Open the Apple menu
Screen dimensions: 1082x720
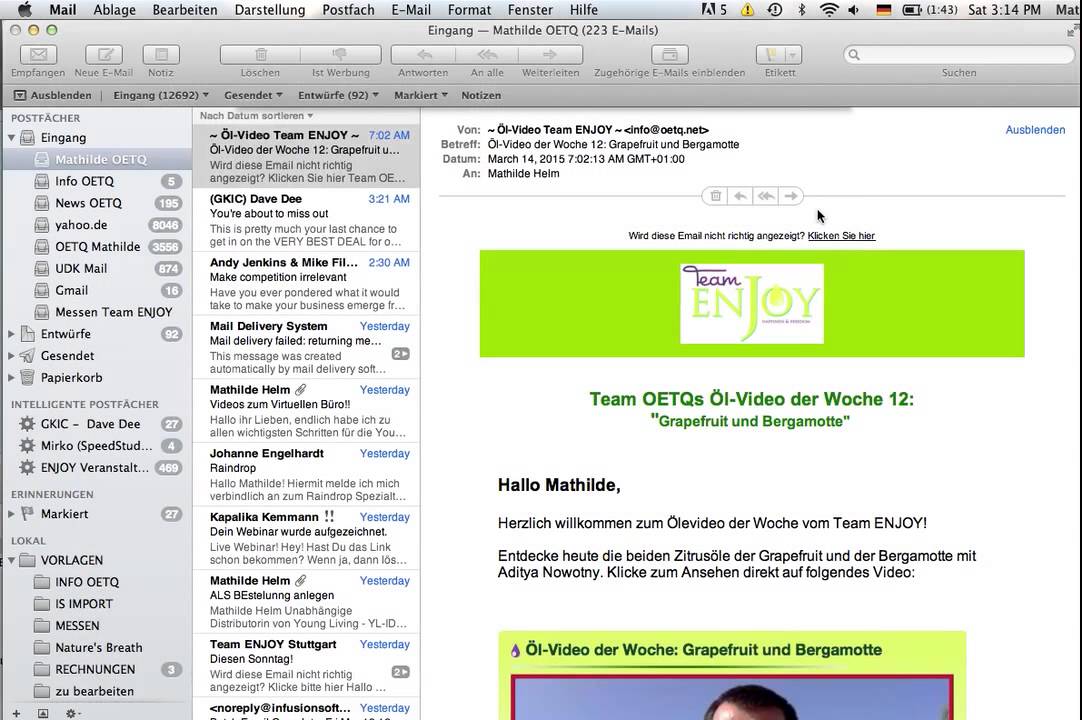click(24, 10)
